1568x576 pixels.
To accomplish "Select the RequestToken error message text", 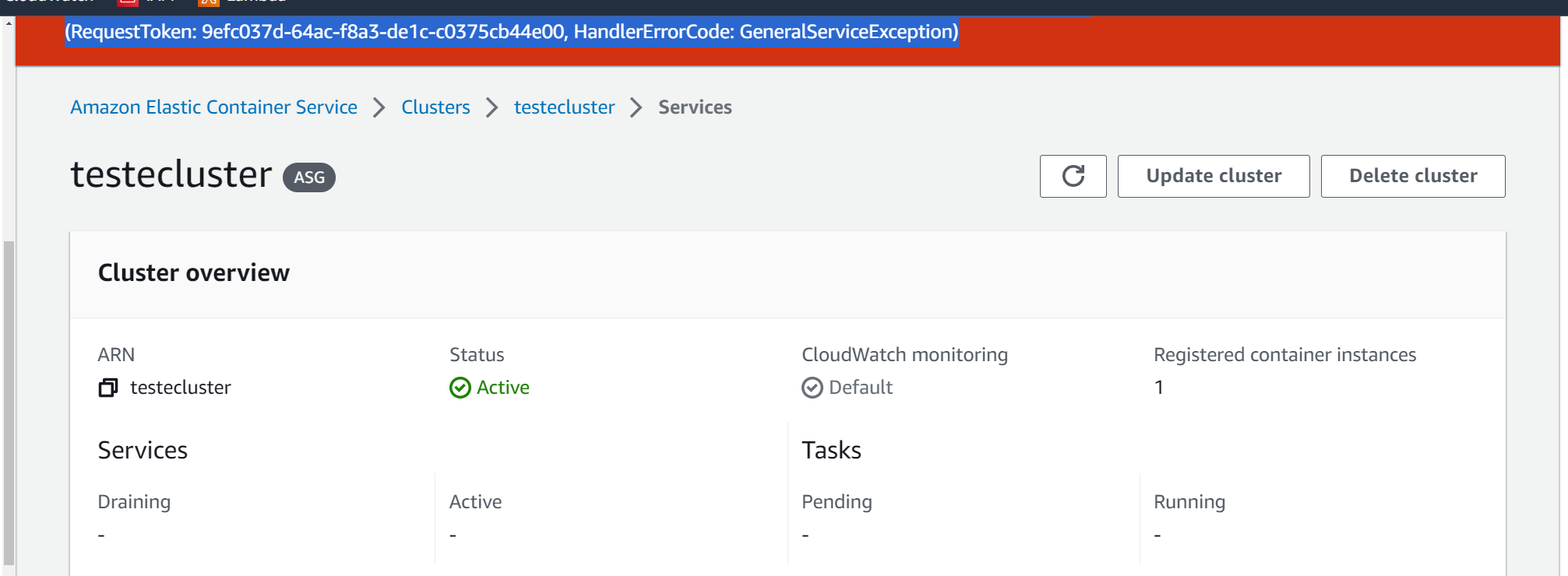I will point(512,32).
